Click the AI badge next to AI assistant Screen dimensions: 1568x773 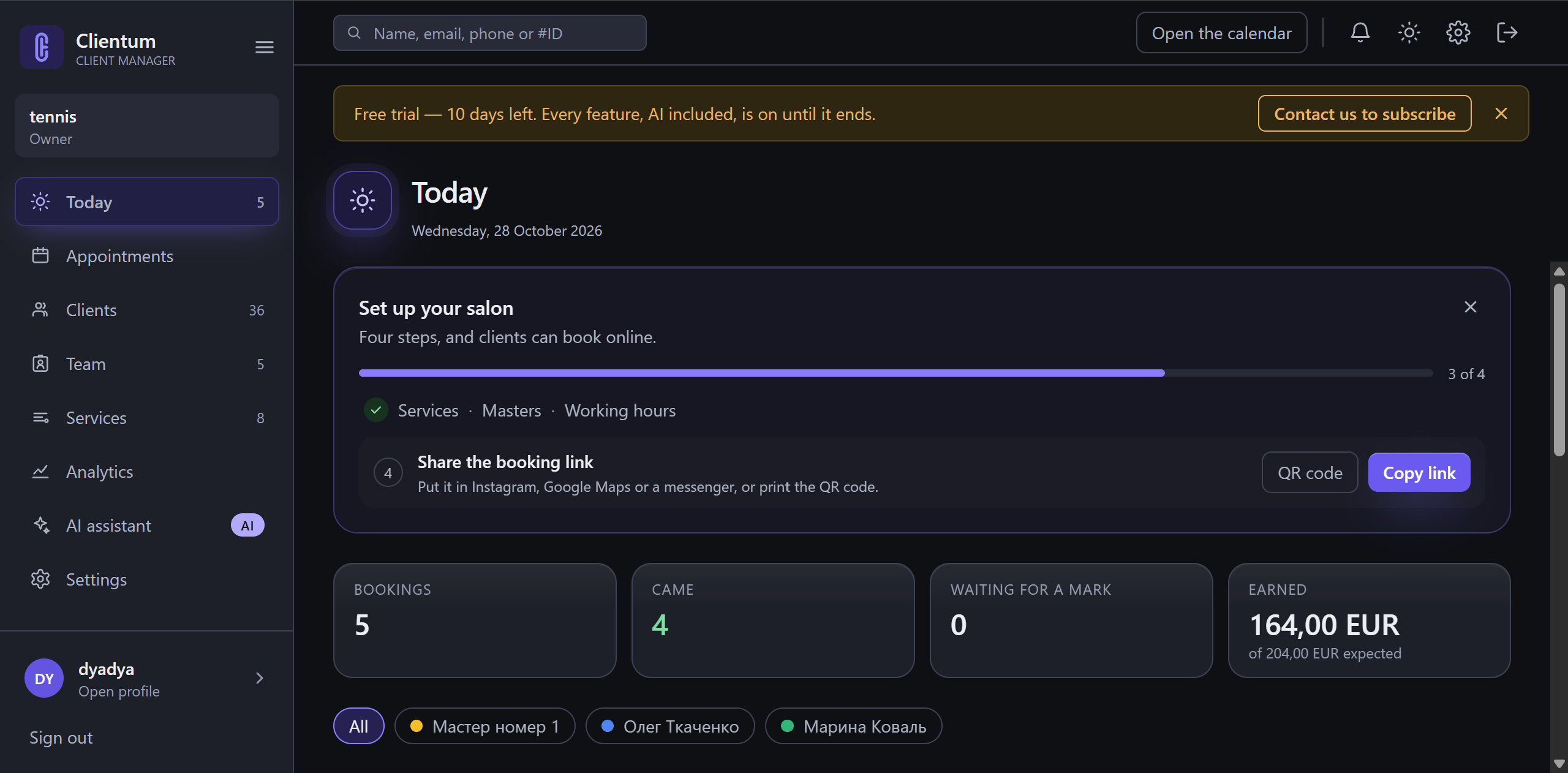pos(247,525)
